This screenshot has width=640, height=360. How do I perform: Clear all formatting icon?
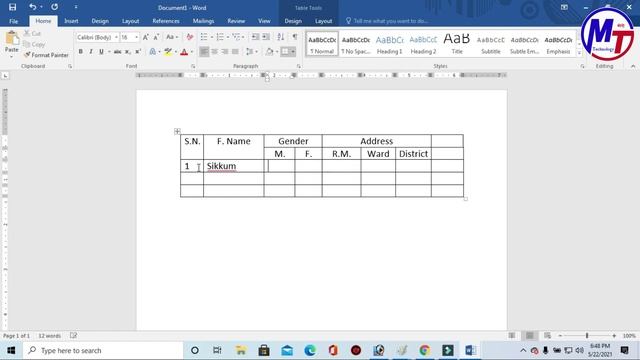[190, 37]
